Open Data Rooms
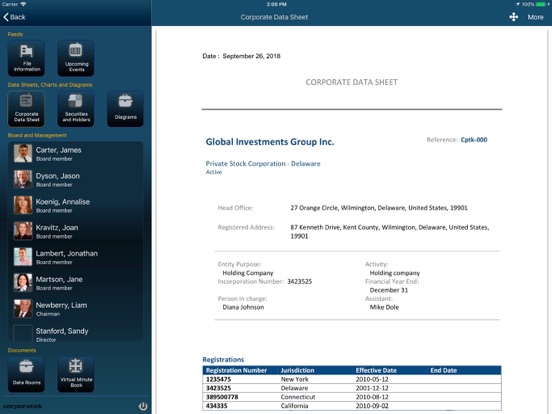552x414 pixels. (26, 375)
